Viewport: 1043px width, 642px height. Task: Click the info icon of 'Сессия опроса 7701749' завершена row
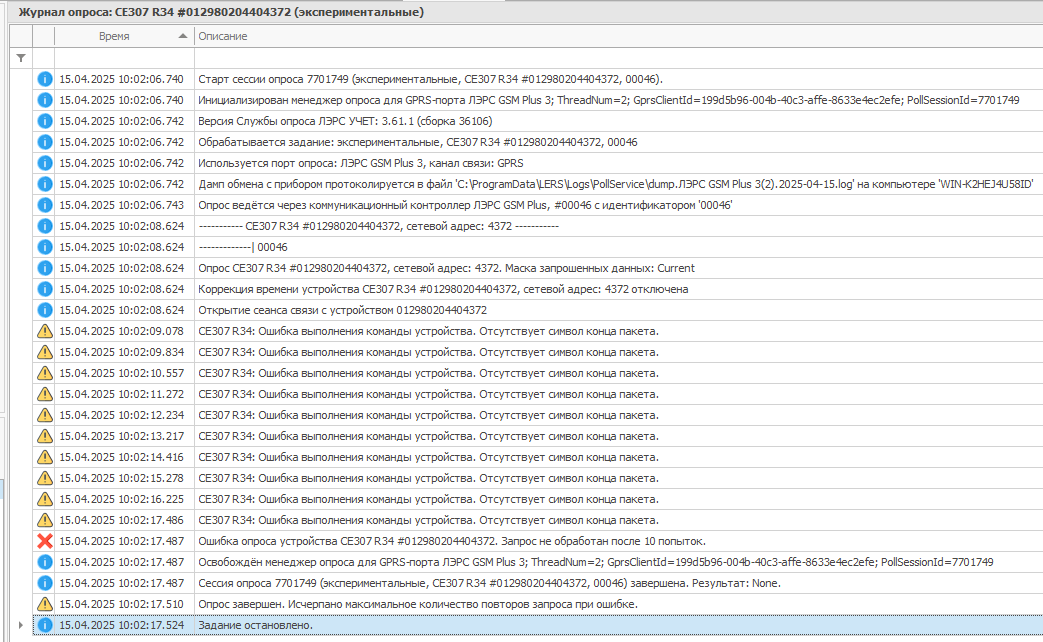click(x=45, y=583)
